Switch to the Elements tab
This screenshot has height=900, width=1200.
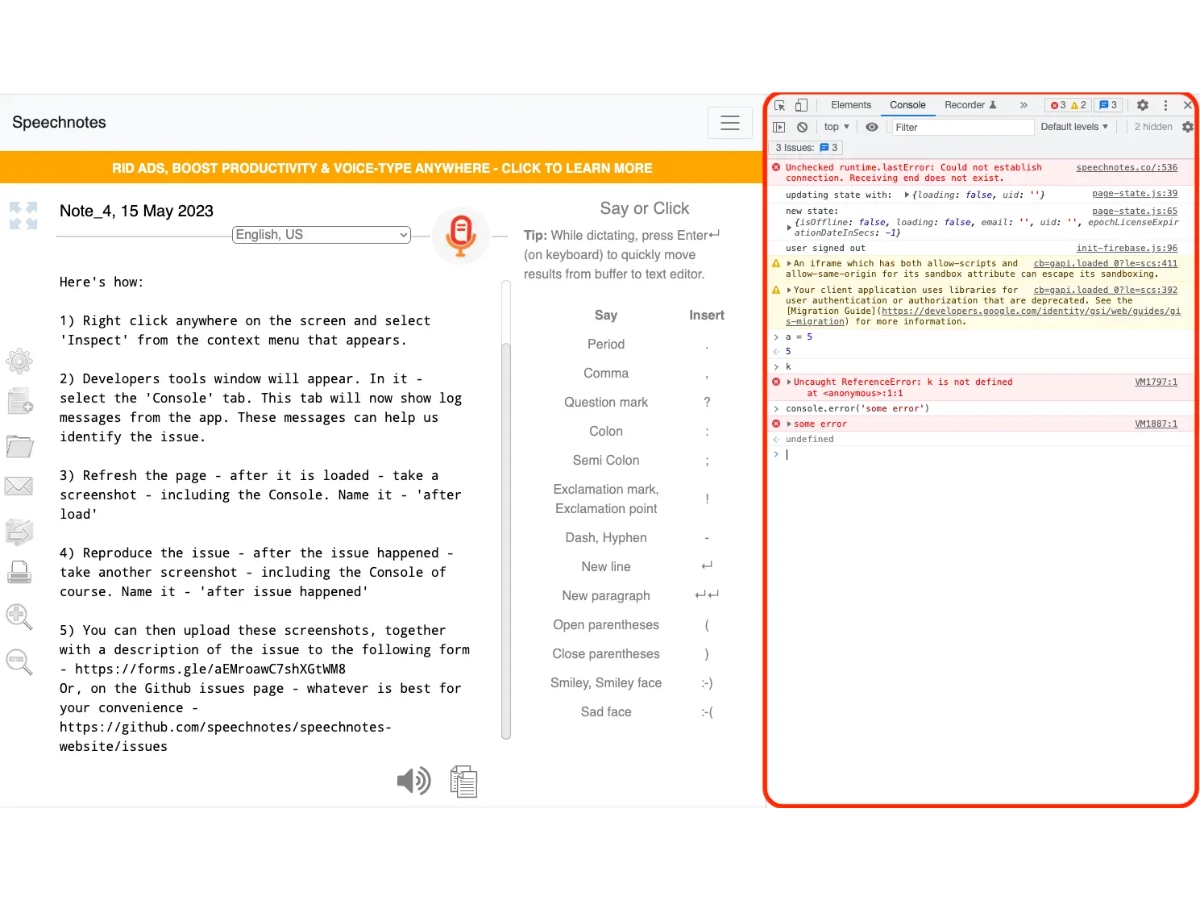[x=851, y=105]
